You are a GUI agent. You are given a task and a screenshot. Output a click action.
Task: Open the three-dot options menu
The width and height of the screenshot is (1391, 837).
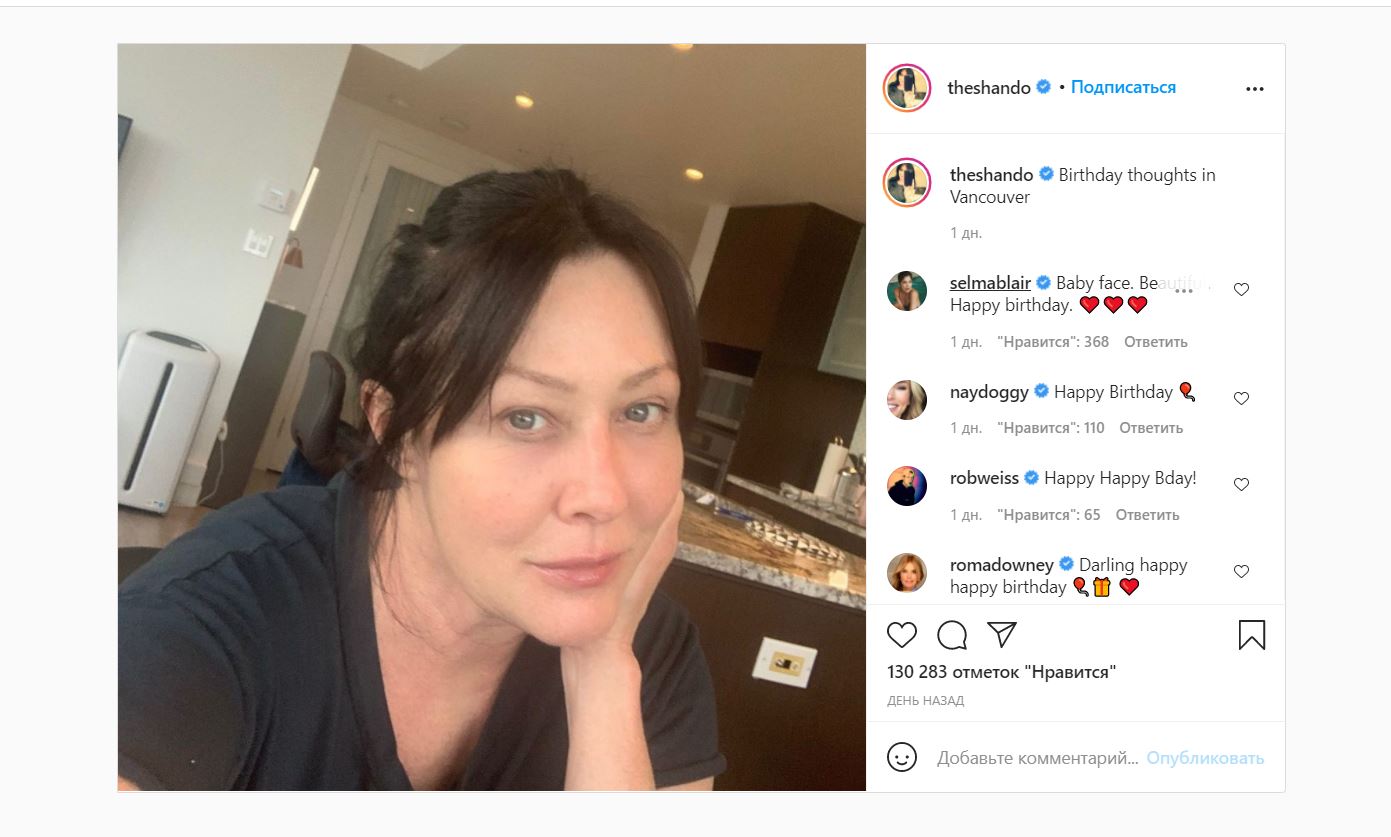[x=1255, y=89]
